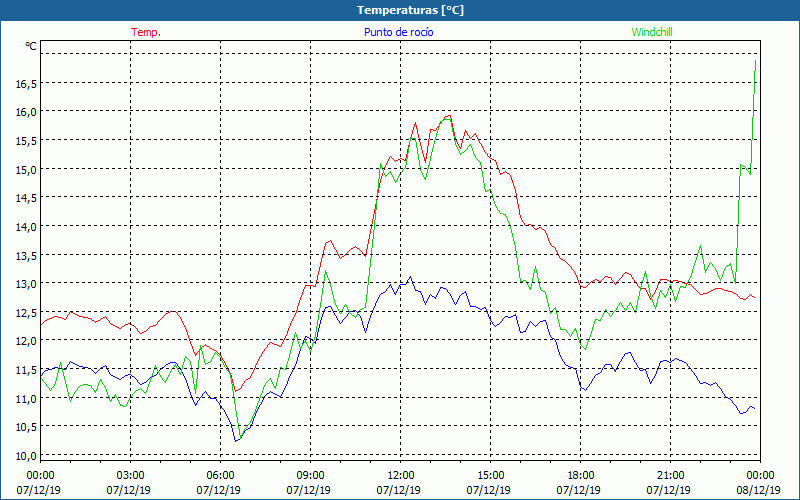This screenshot has width=800, height=500.
Task: Click the 12,0 y-axis value
Action: [x=26, y=342]
